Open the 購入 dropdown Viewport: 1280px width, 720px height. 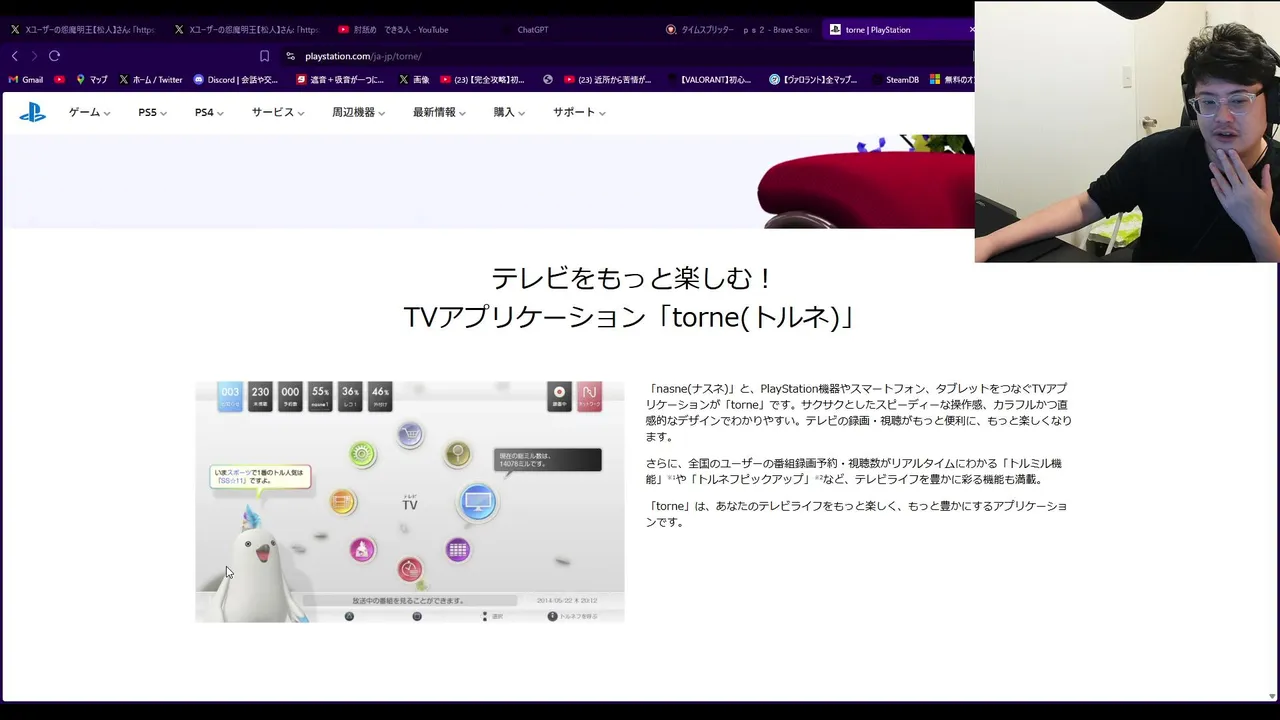point(509,112)
